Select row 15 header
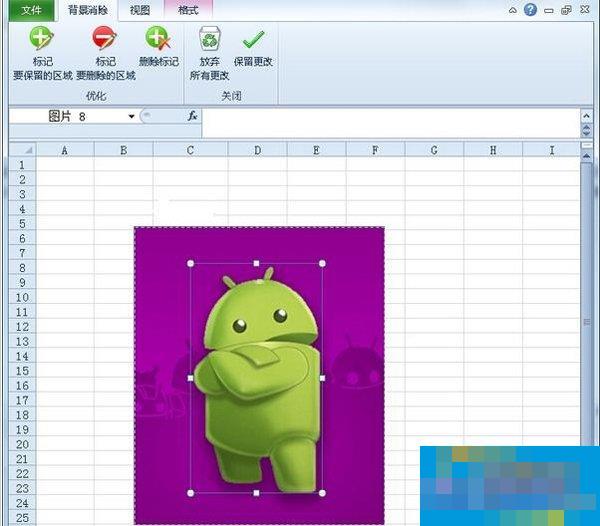This screenshot has width=600, height=526. [22, 371]
